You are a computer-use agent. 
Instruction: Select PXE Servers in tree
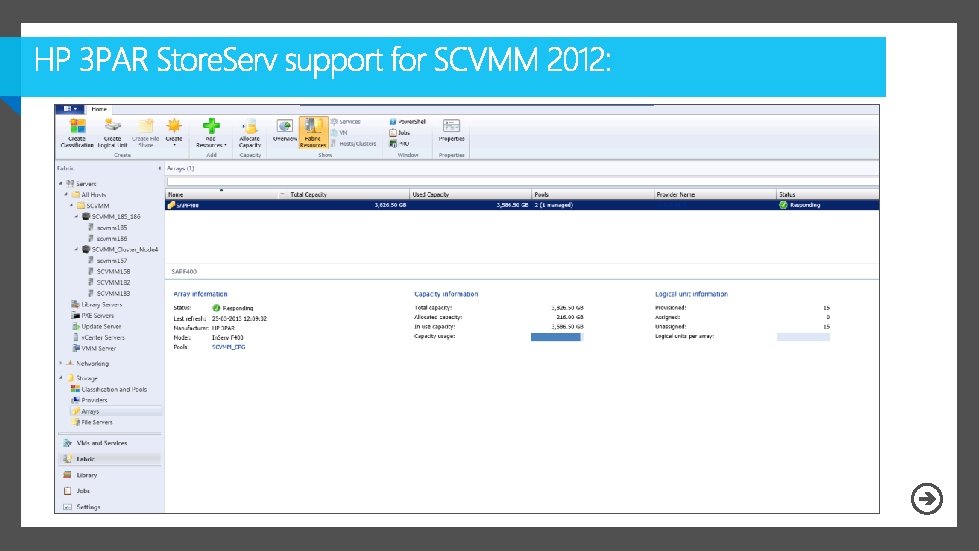(x=93, y=316)
